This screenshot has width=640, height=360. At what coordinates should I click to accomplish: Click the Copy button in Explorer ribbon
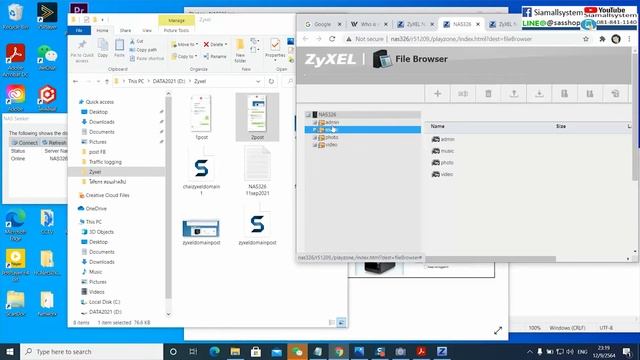tap(103, 48)
